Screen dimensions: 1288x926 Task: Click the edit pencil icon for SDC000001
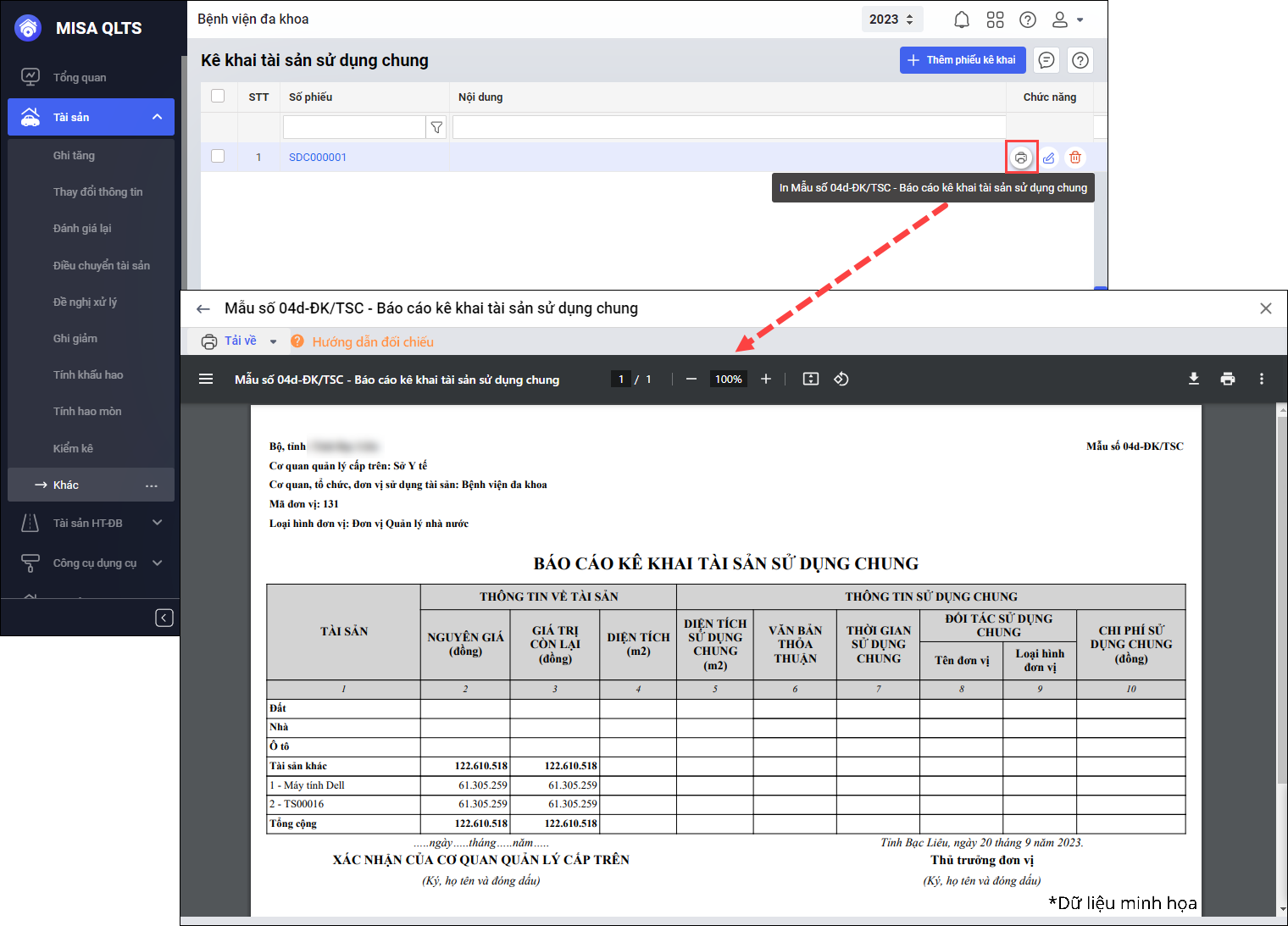(x=1048, y=158)
